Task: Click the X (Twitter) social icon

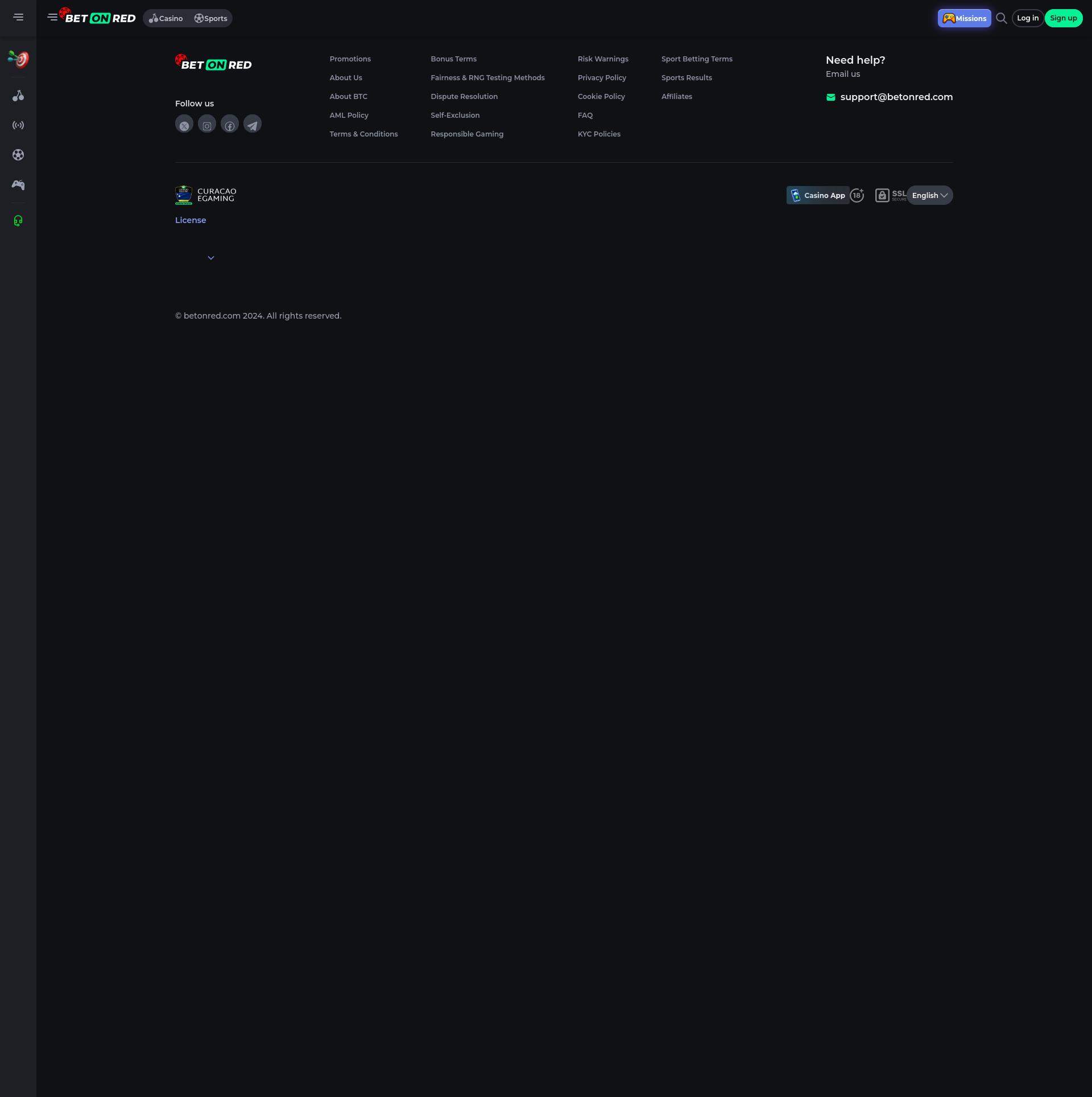Action: (184, 124)
